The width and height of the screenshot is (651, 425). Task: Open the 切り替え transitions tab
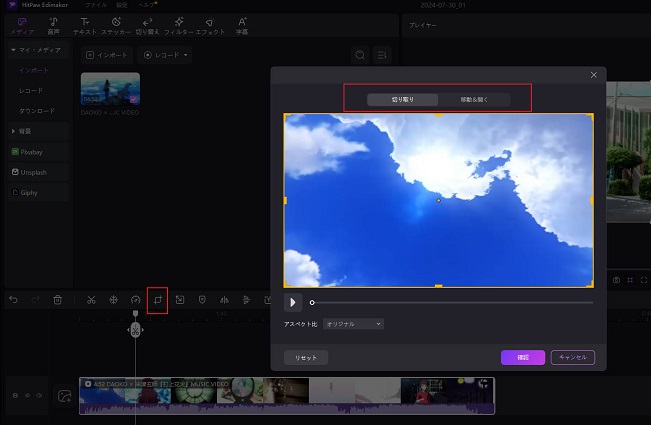pos(147,26)
